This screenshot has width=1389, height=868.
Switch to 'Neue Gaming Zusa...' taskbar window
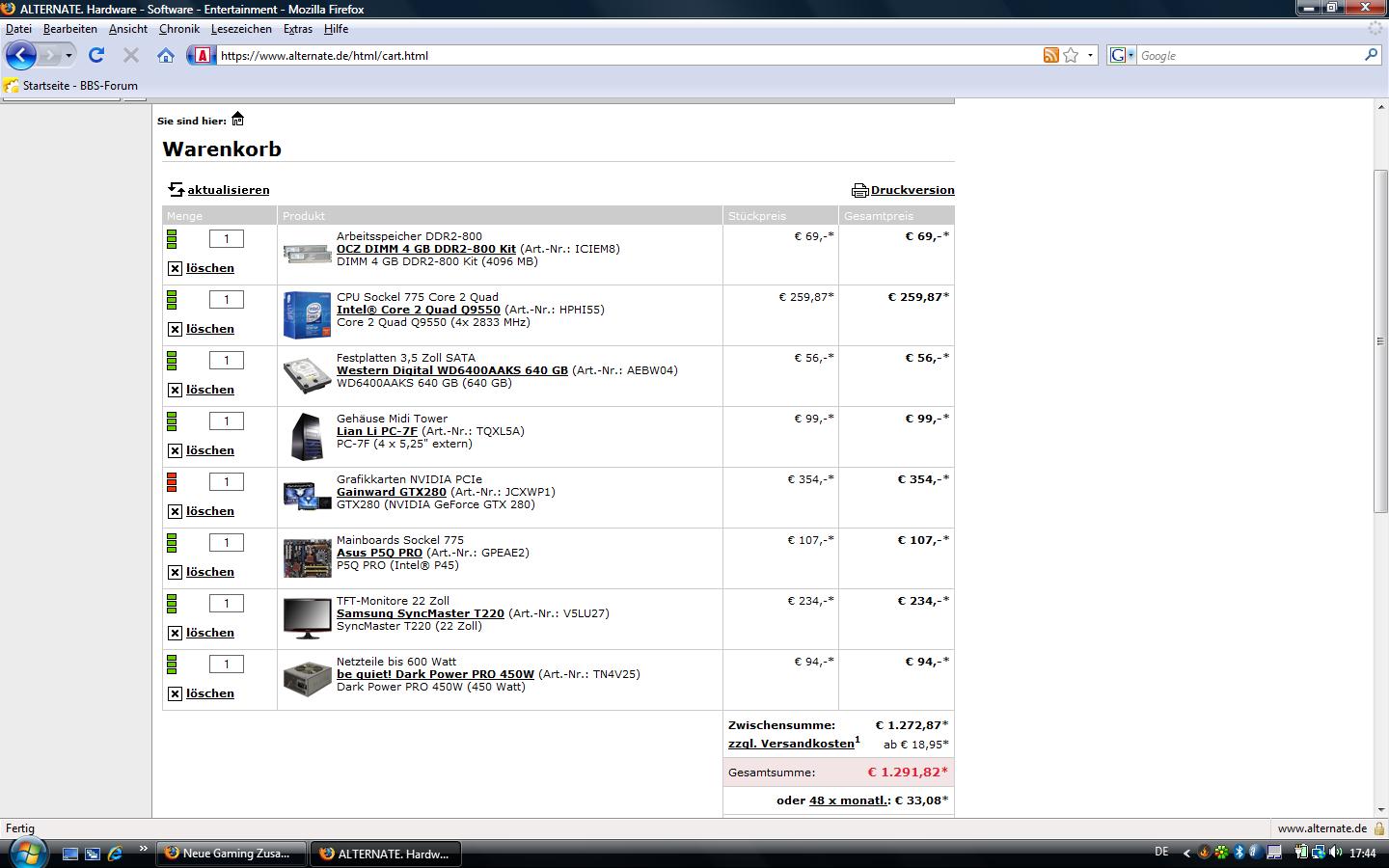231,854
